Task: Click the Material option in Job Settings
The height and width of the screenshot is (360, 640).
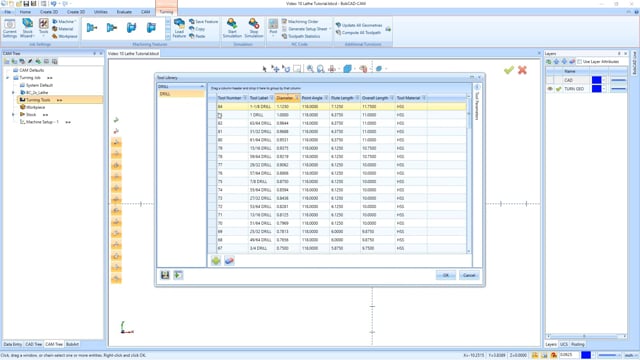Action: (x=63, y=29)
